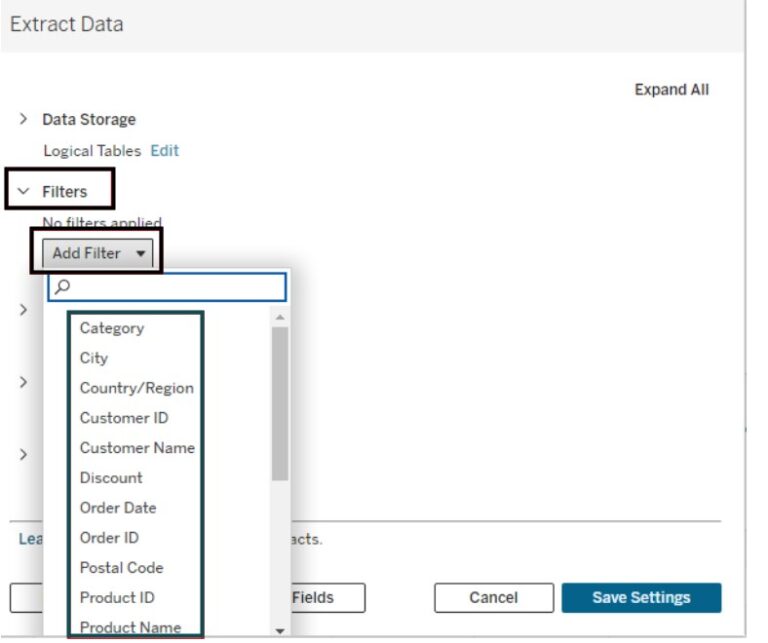Select Order Date field
The width and height of the screenshot is (768, 643).
[x=118, y=507]
